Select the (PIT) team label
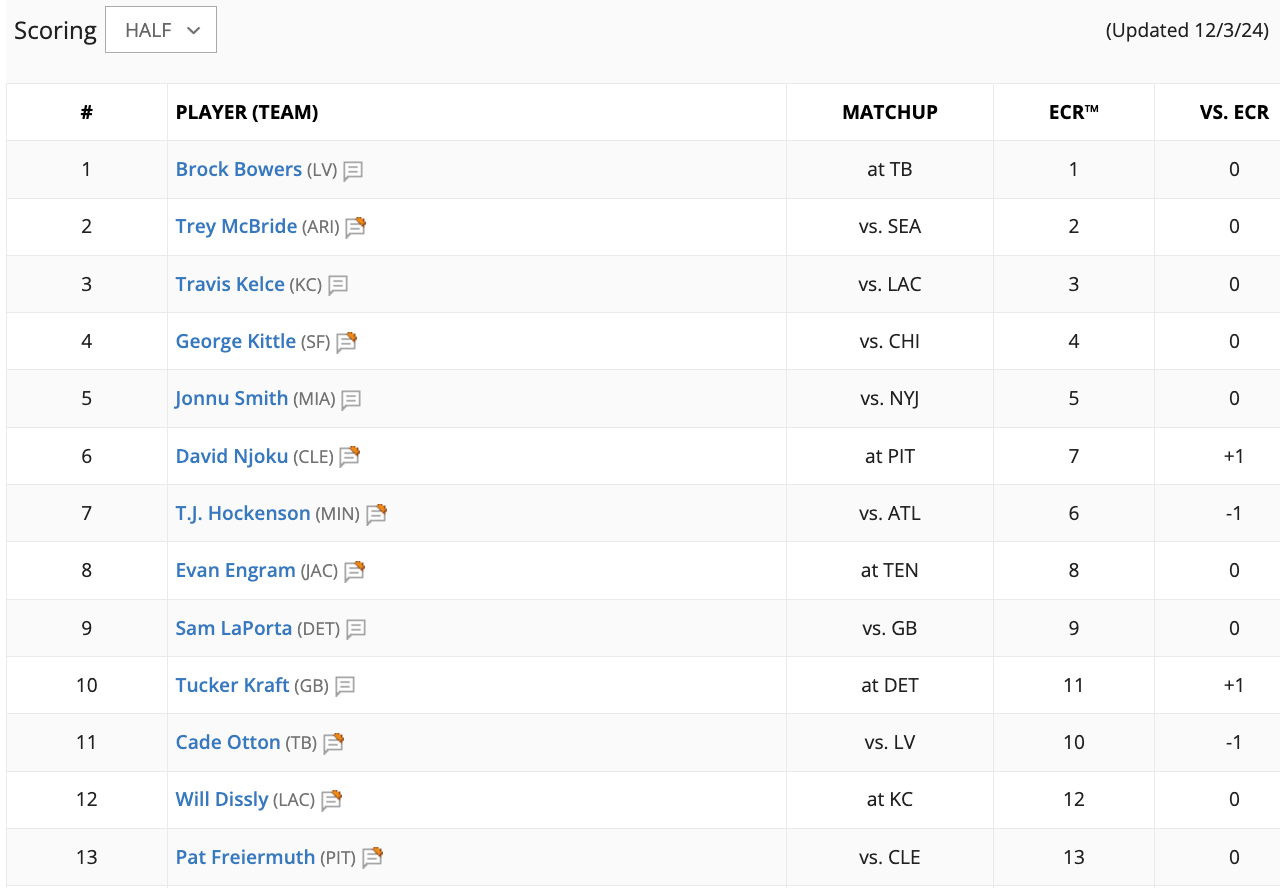 (338, 858)
